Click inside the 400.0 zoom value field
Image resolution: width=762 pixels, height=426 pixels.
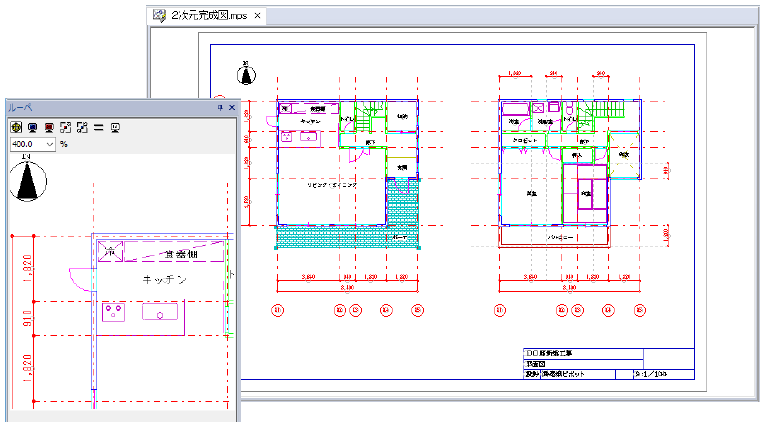pyautogui.click(x=24, y=144)
